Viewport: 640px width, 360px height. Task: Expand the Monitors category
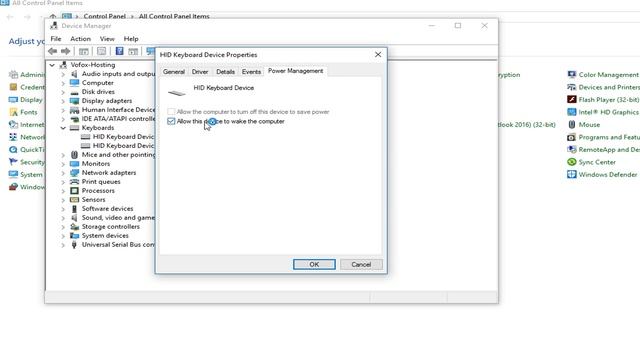pos(63,164)
